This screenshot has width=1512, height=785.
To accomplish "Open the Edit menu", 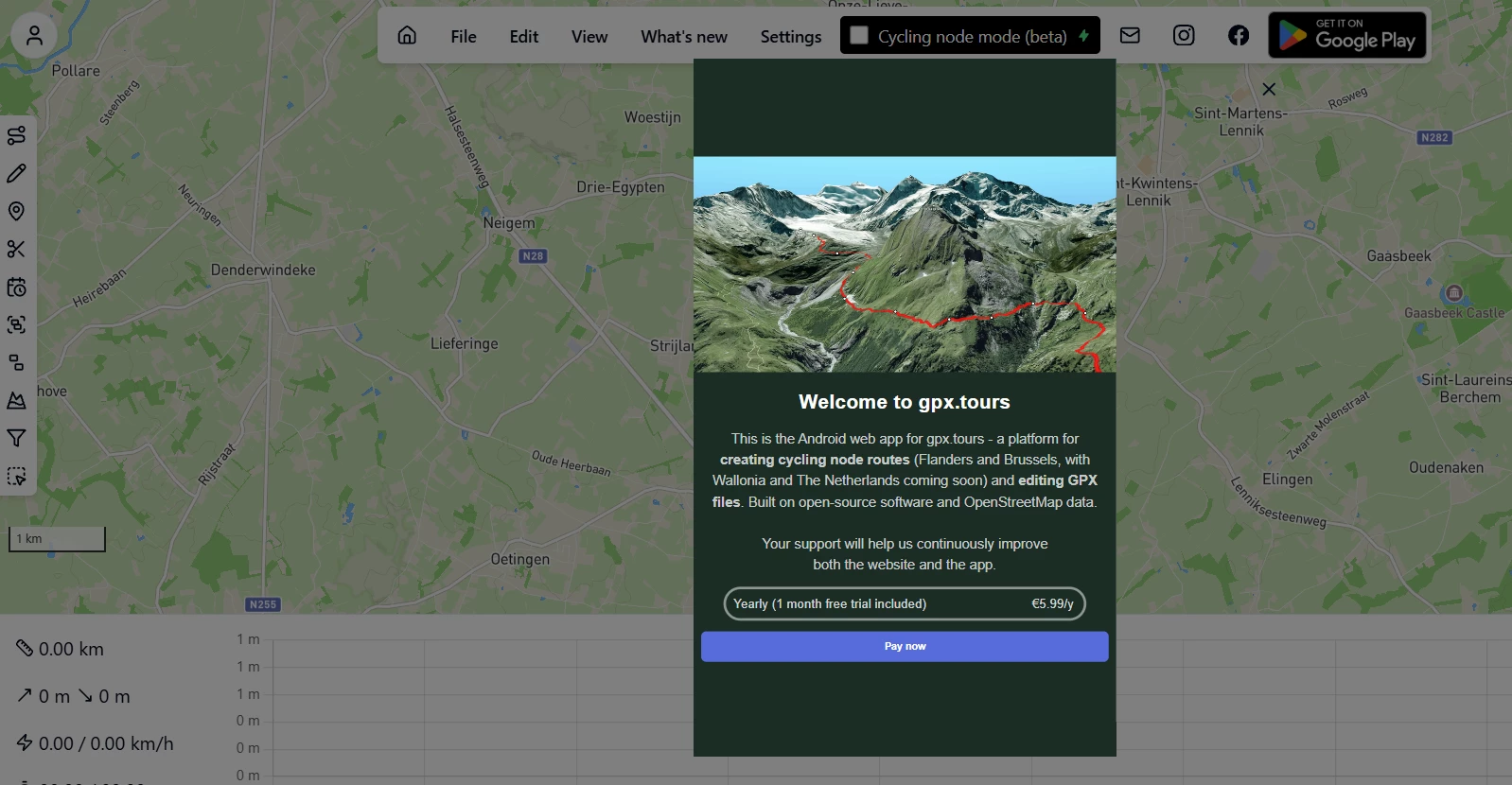I will coord(523,37).
